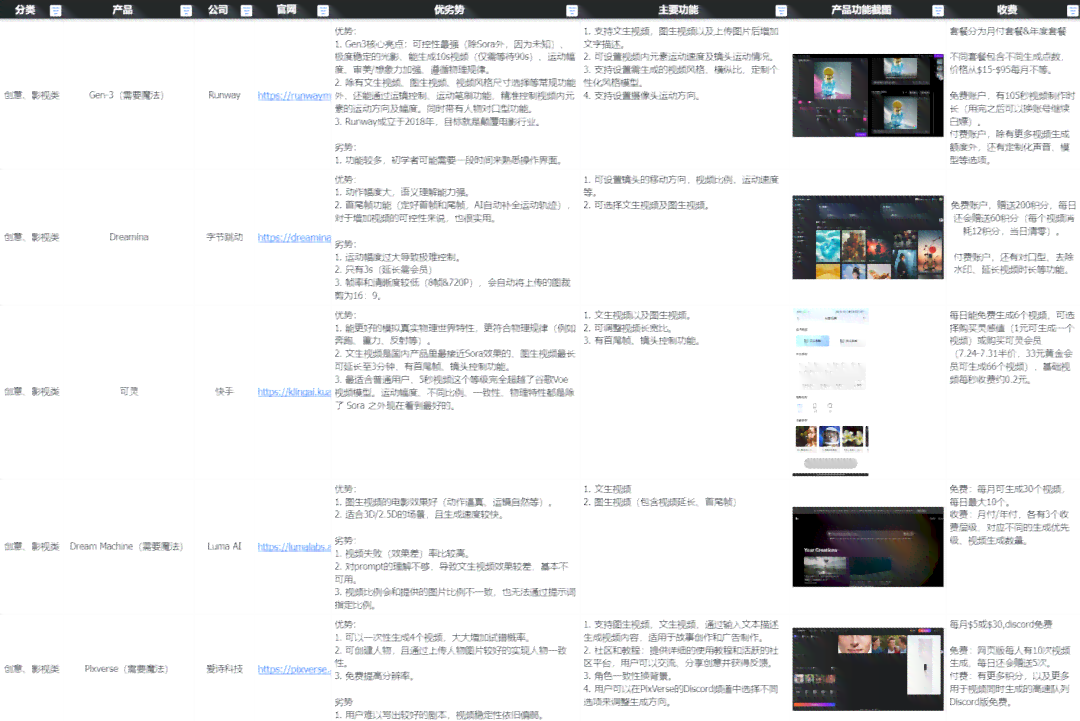Select the pricing cell for Dream Machine
The image size is (1080, 721).
[x=1012, y=546]
